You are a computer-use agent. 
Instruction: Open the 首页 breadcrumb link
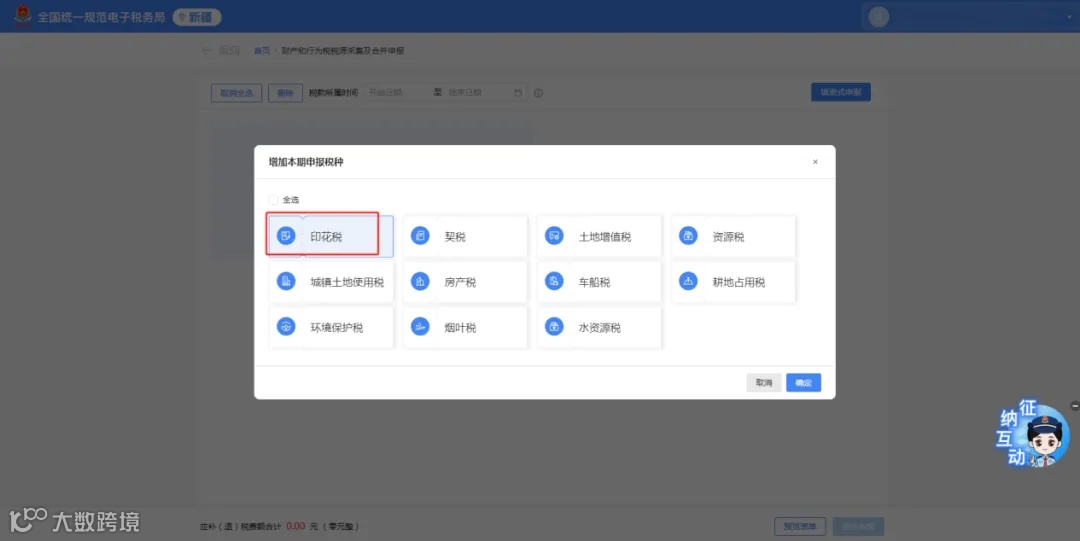click(x=262, y=51)
